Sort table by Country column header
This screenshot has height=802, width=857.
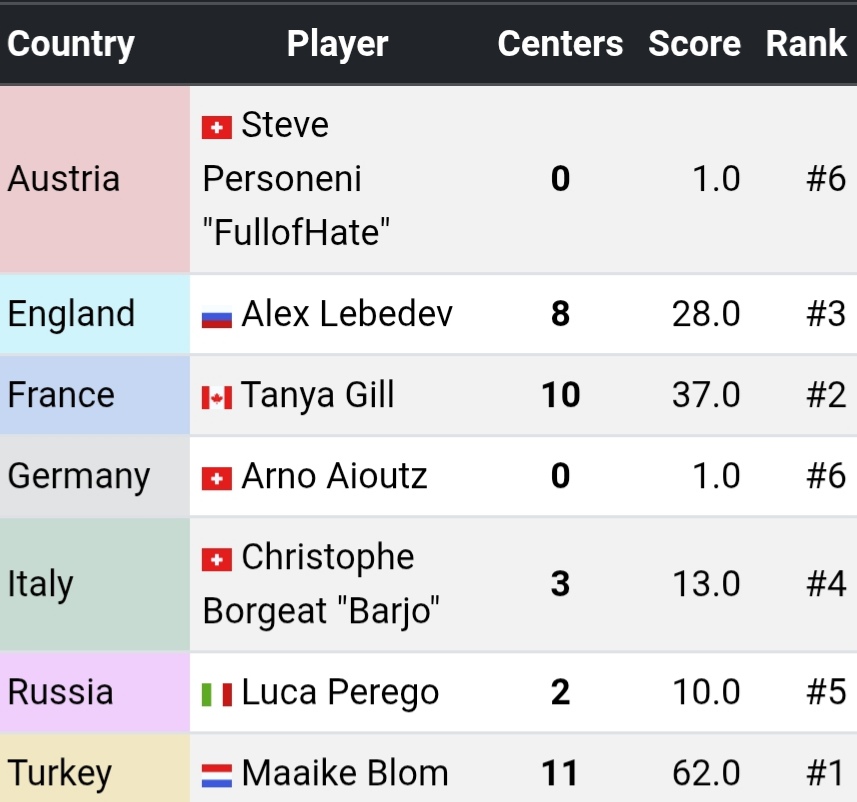click(71, 44)
